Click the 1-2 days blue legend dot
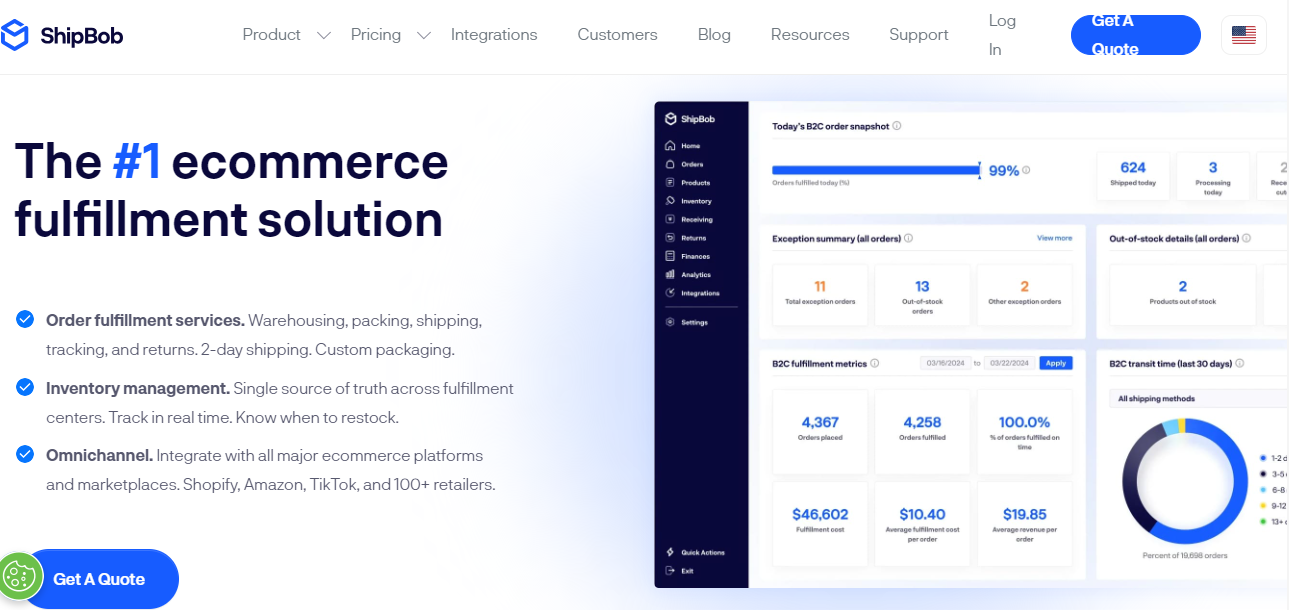The image size is (1289, 610). 1263,457
